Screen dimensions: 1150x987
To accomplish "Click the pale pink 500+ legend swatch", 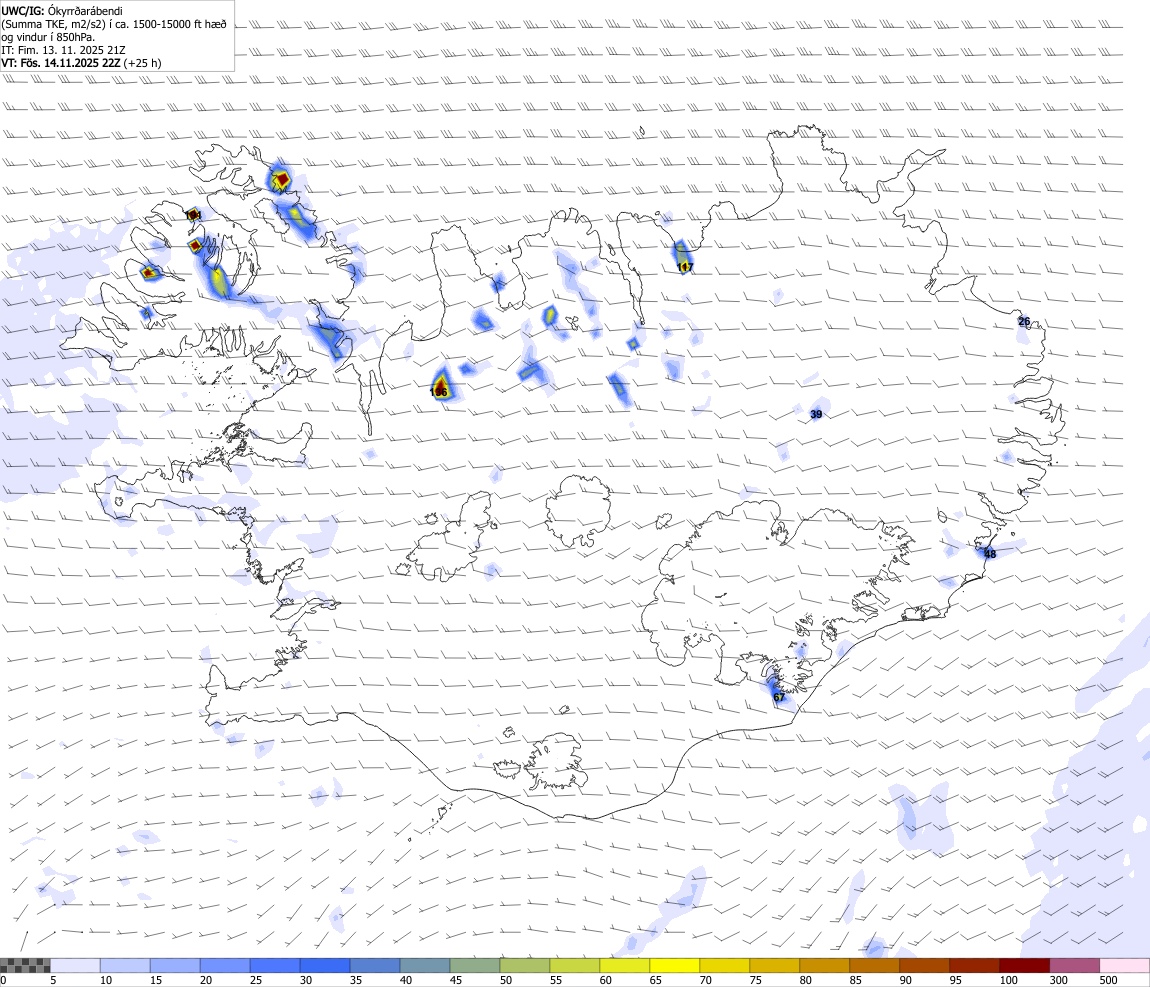I will (1124, 965).
